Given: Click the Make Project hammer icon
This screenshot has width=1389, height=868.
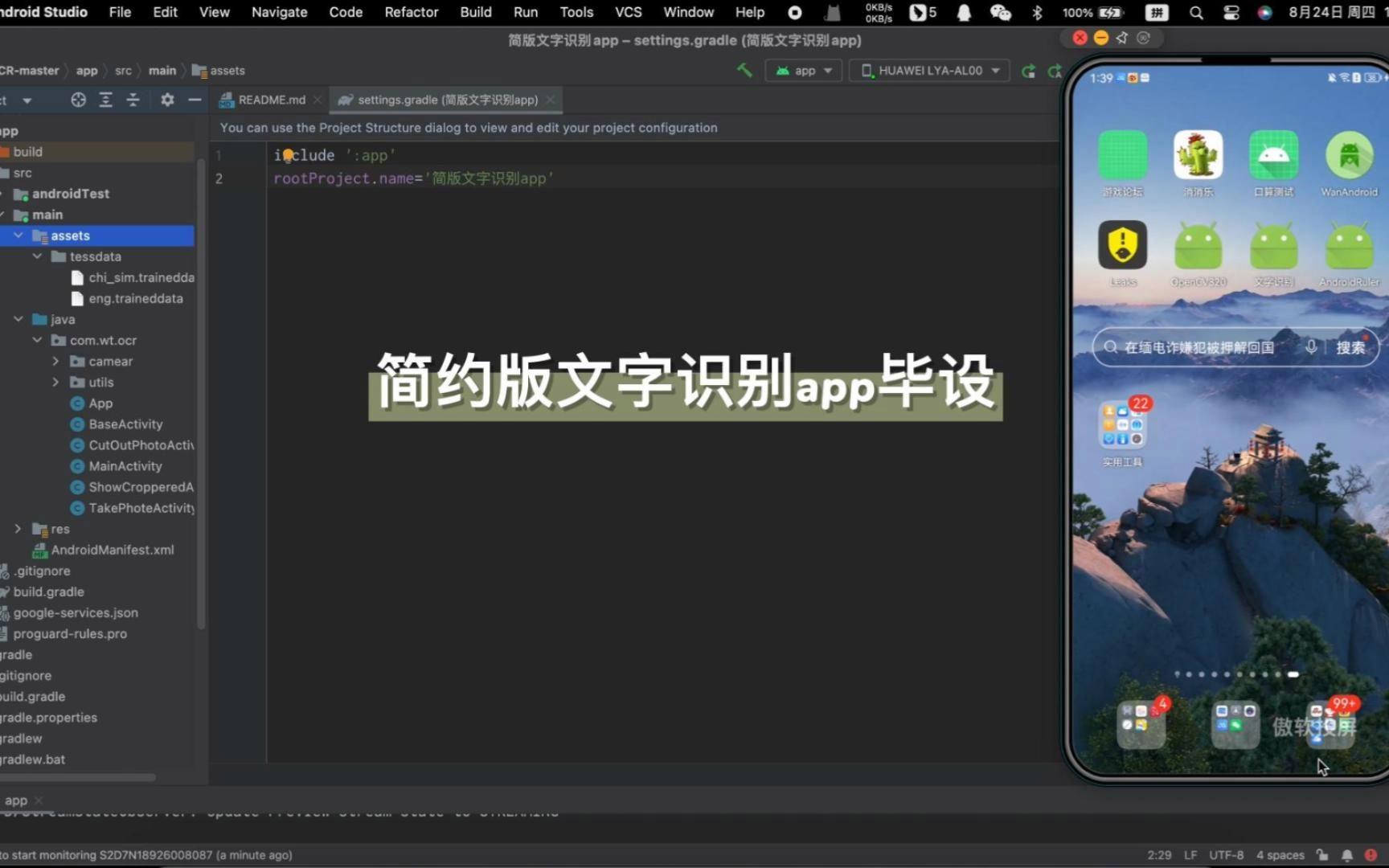Looking at the screenshot, I should pos(744,71).
